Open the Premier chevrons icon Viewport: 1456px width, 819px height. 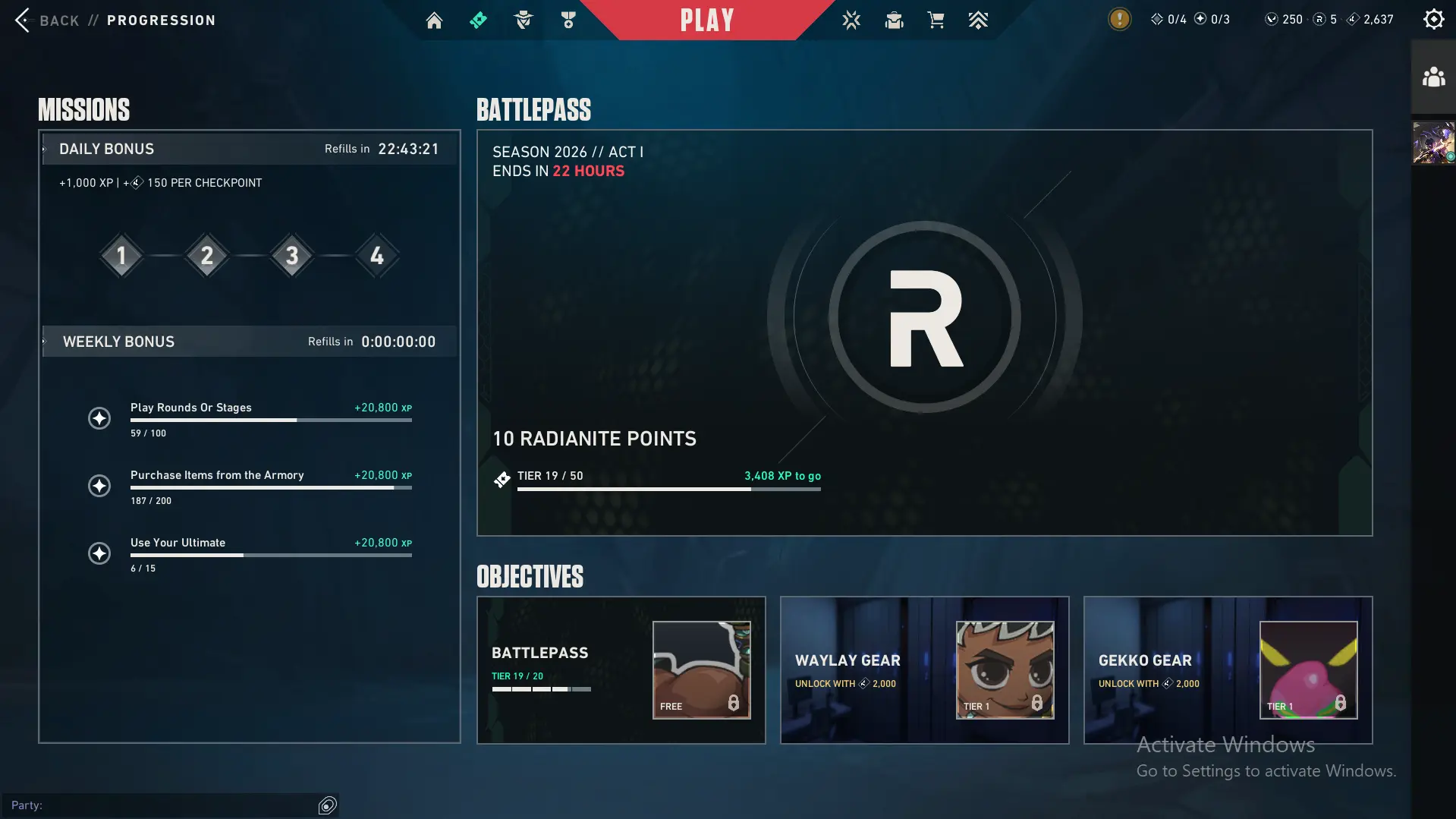[x=978, y=20]
